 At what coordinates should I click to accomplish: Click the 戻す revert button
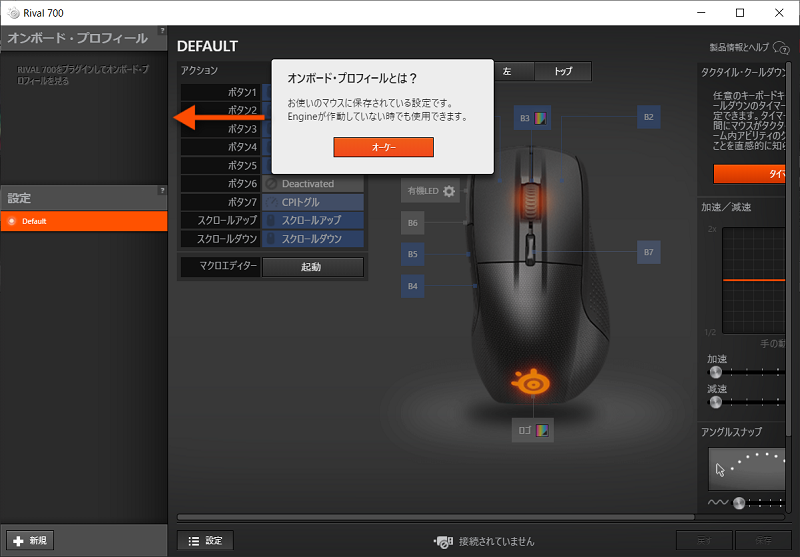[x=704, y=540]
